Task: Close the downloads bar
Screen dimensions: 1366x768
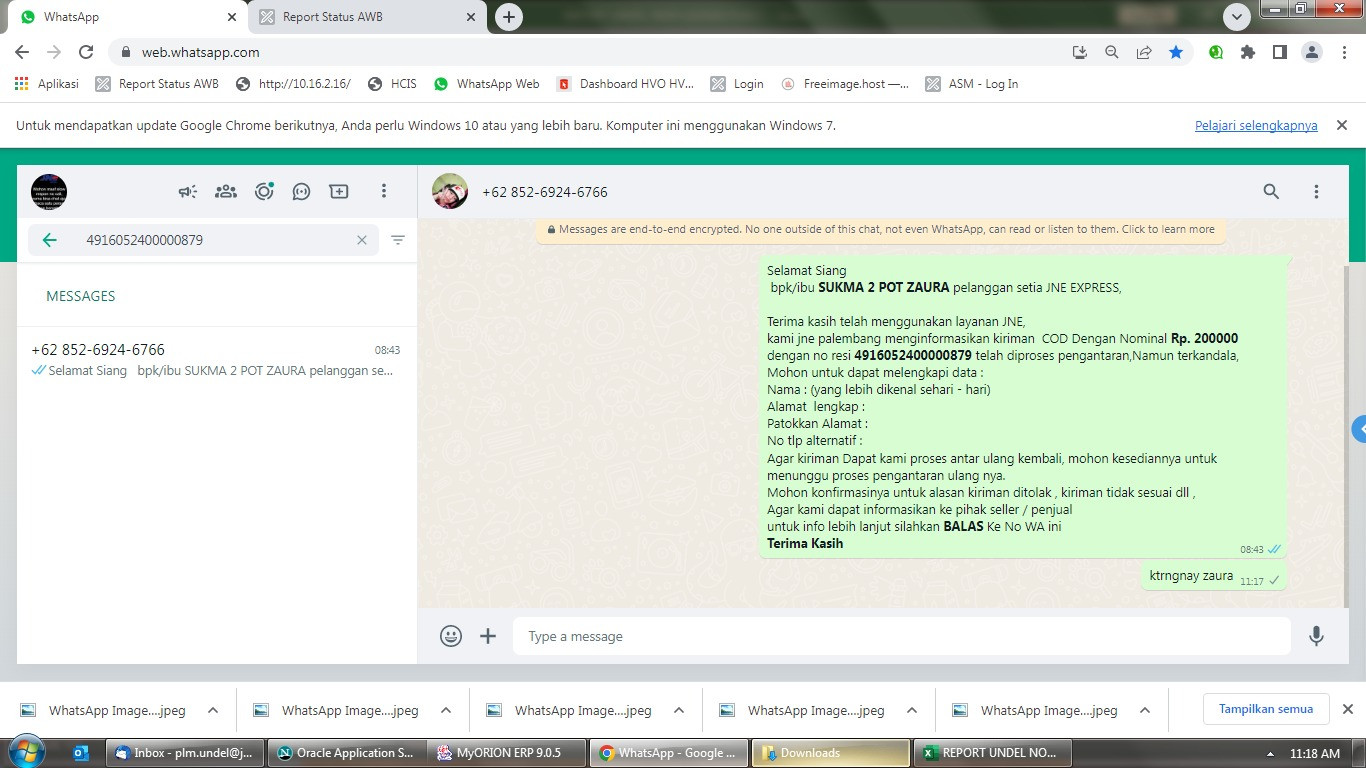Action: (1347, 709)
